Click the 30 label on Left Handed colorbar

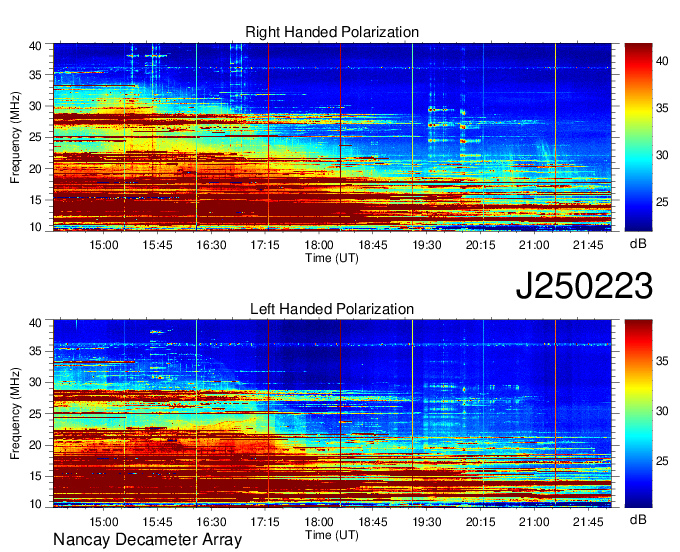(x=662, y=411)
